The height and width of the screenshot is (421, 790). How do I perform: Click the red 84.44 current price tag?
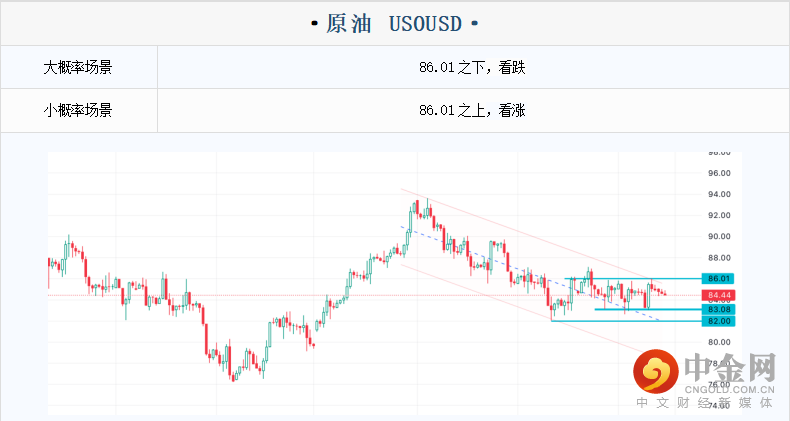coord(719,295)
